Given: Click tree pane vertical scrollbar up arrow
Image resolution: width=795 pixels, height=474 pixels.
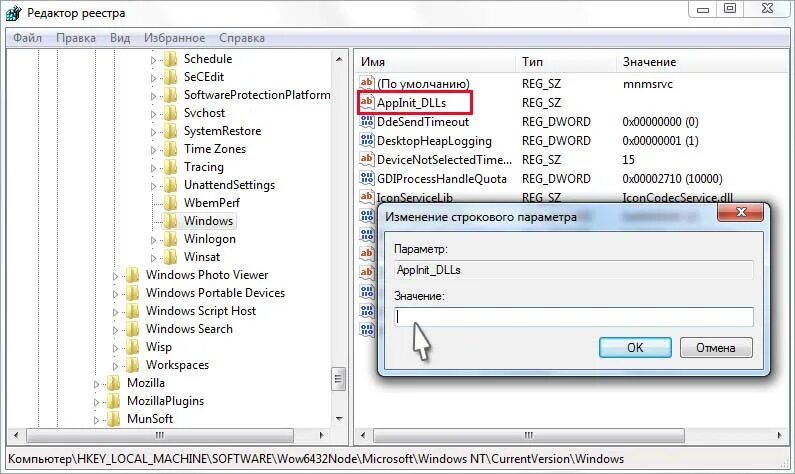Looking at the screenshot, I should tap(339, 59).
